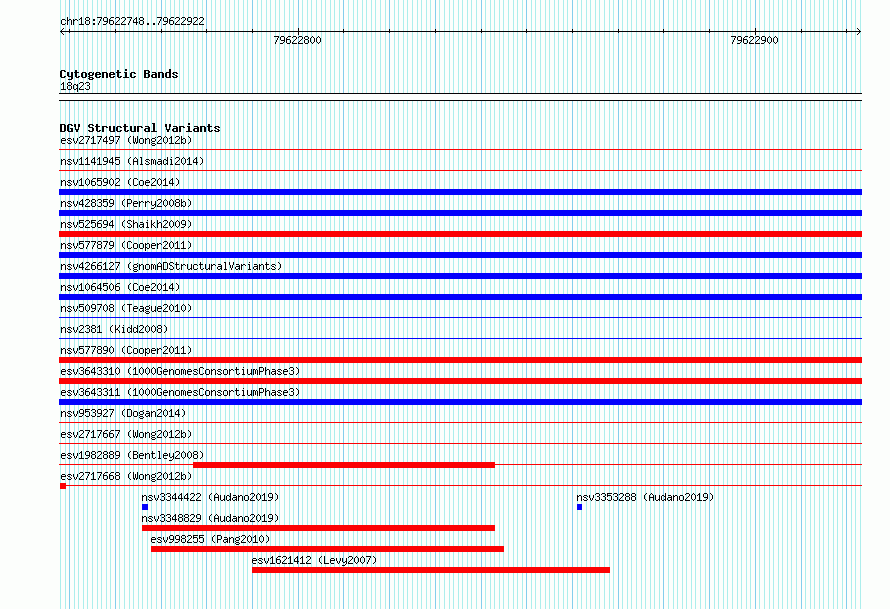Image resolution: width=890 pixels, height=609 pixels.
Task: Select the nsv525694 (Shaikh2009) red bar
Action: click(460, 234)
